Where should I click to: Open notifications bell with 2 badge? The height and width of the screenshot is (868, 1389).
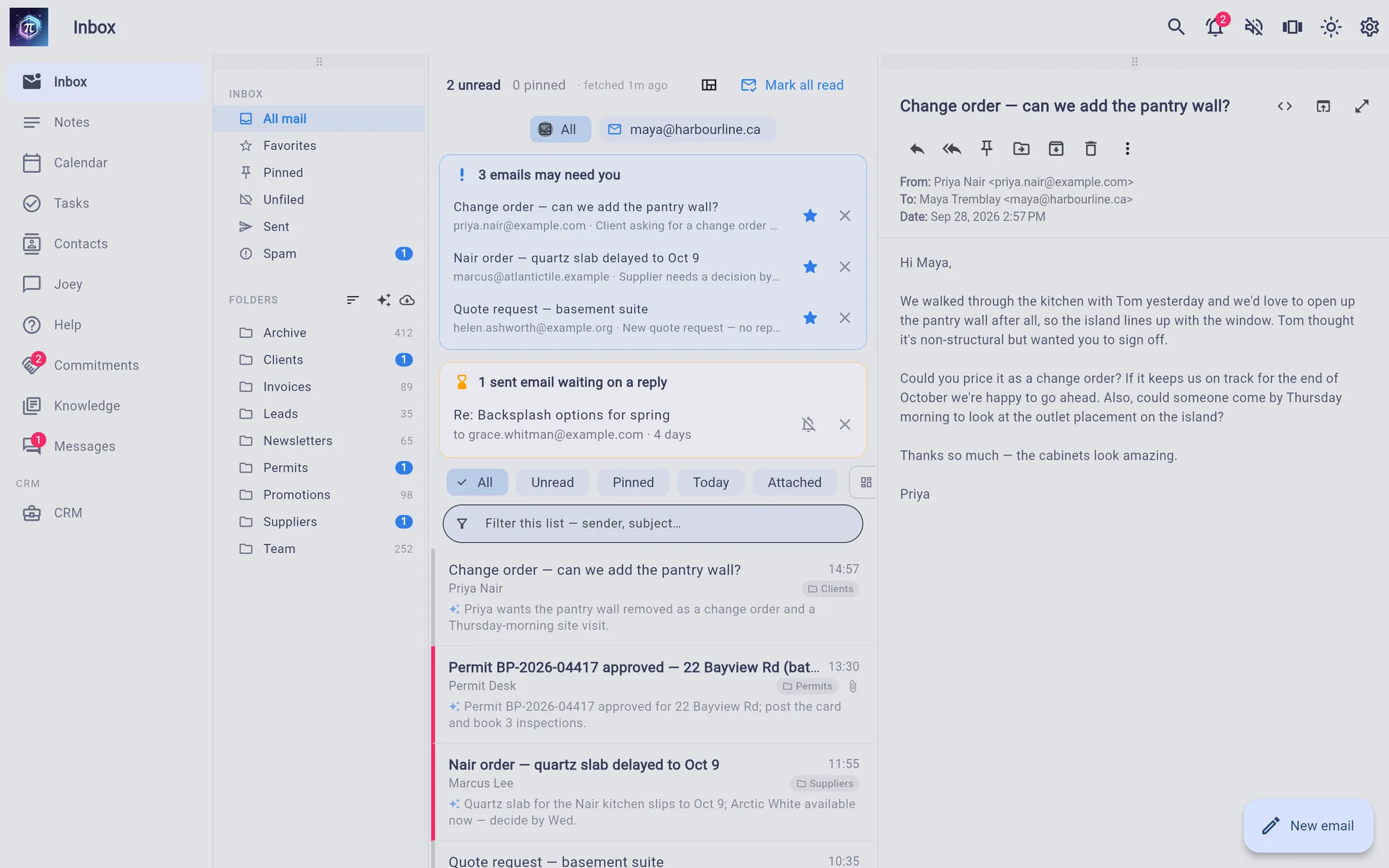click(x=1215, y=27)
